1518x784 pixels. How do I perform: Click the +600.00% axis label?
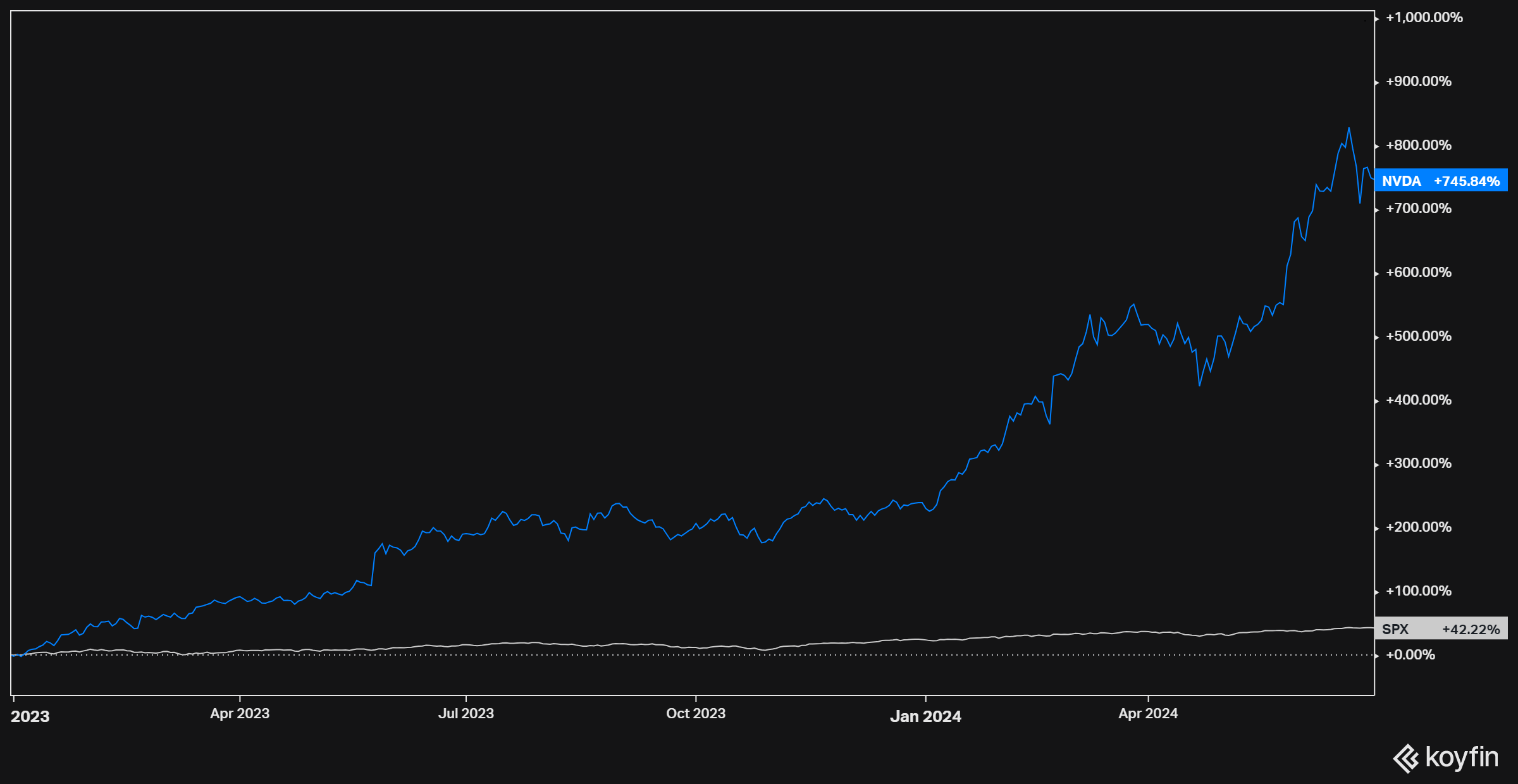click(1419, 273)
